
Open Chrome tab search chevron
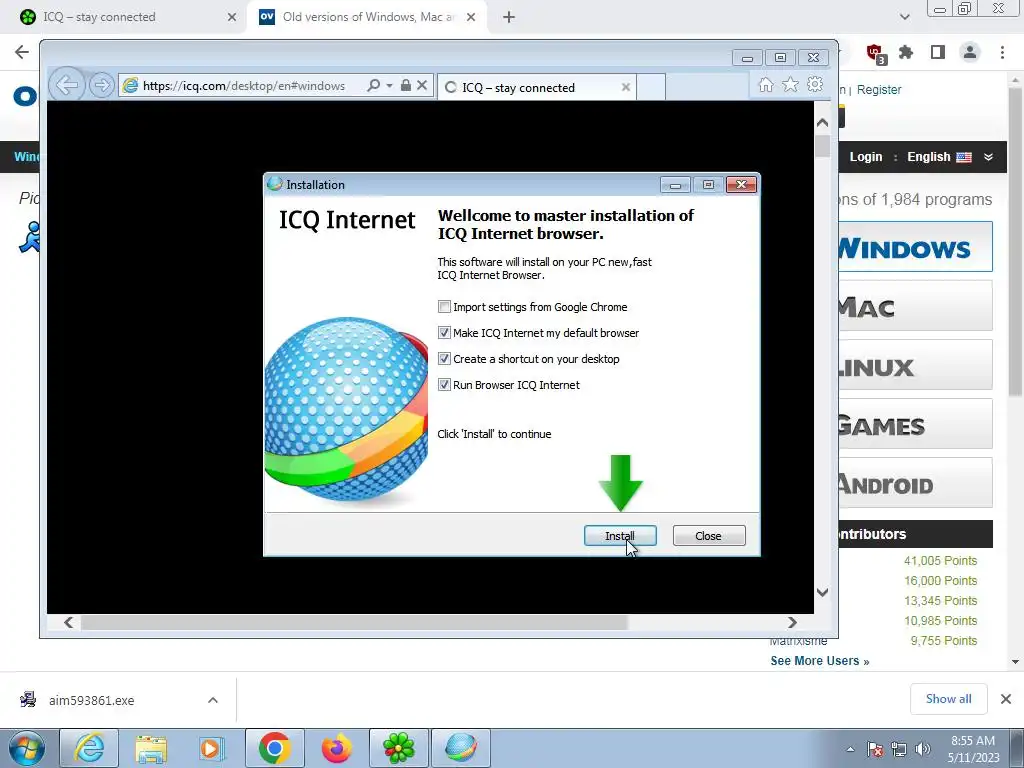pos(904,17)
